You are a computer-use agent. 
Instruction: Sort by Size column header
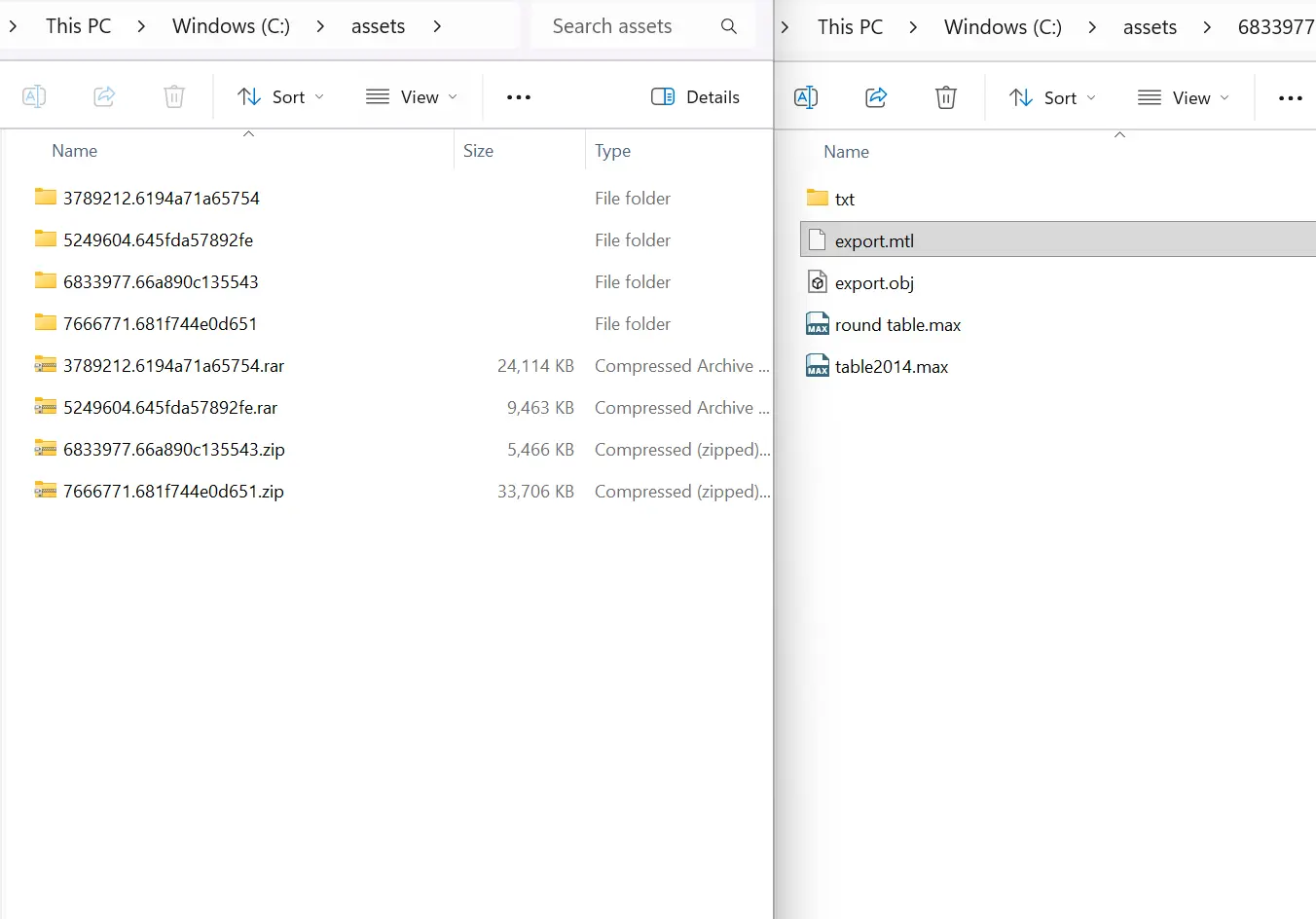pos(478,151)
